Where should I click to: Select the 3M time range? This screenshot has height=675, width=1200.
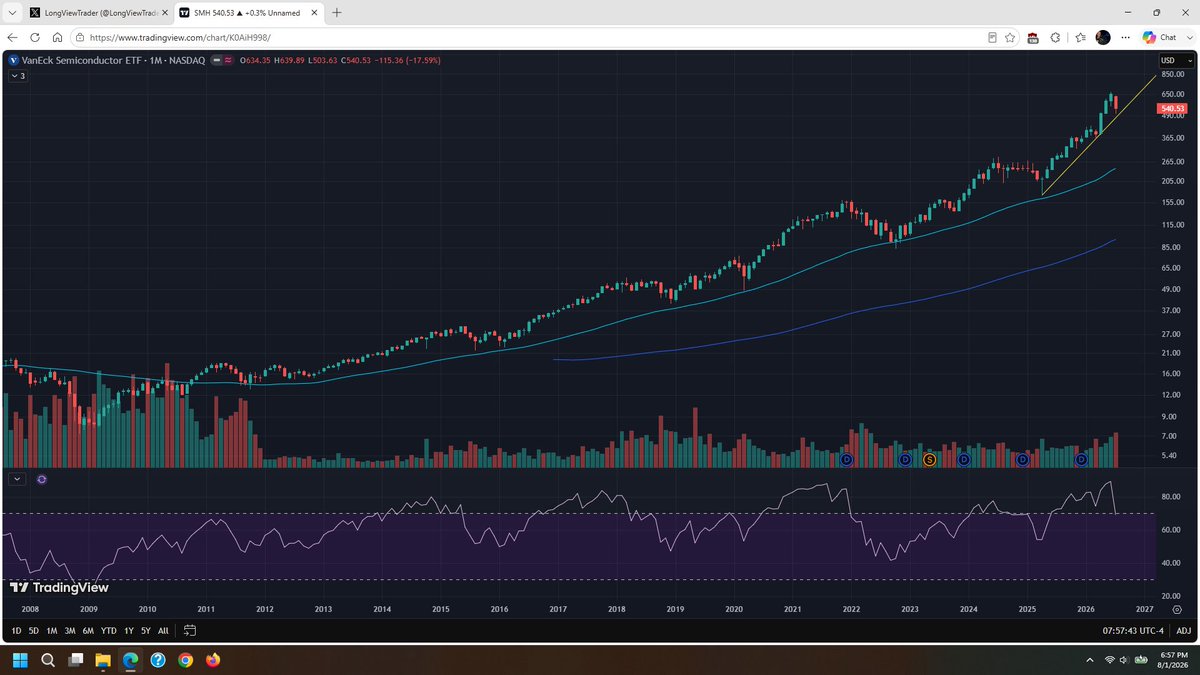tap(69, 631)
